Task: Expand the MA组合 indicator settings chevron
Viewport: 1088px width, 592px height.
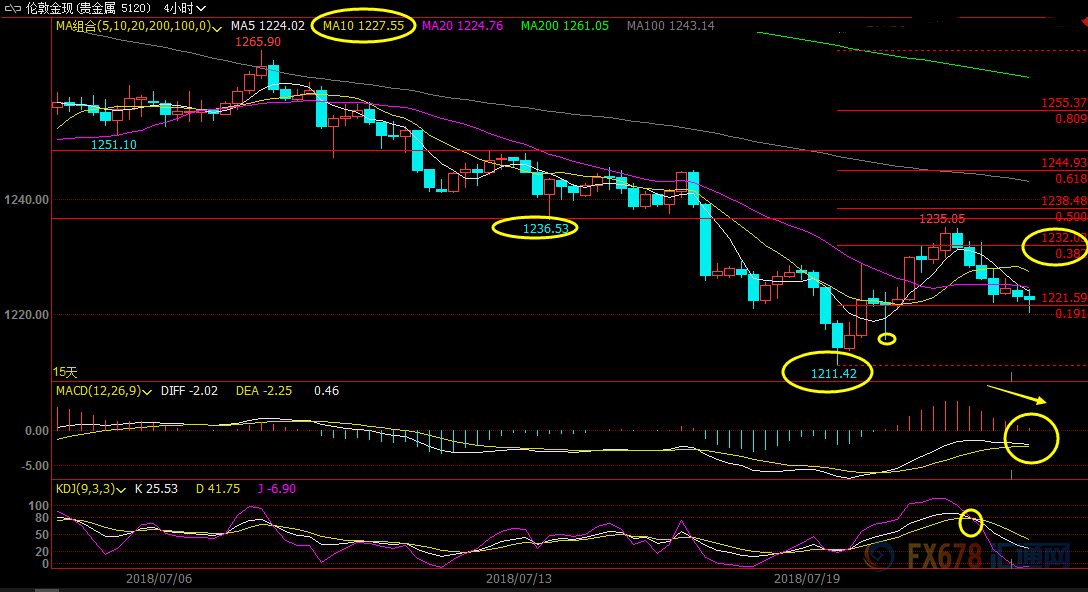Action: (x=217, y=27)
